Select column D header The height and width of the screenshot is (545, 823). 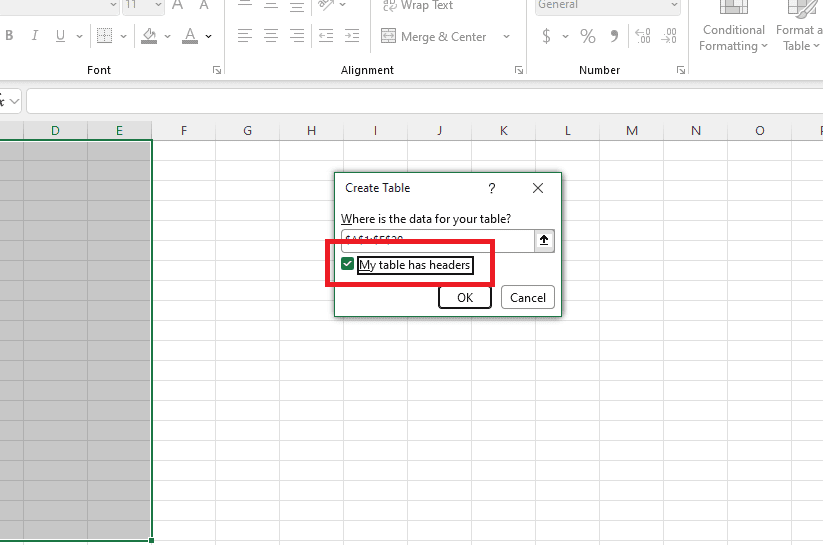point(55,131)
